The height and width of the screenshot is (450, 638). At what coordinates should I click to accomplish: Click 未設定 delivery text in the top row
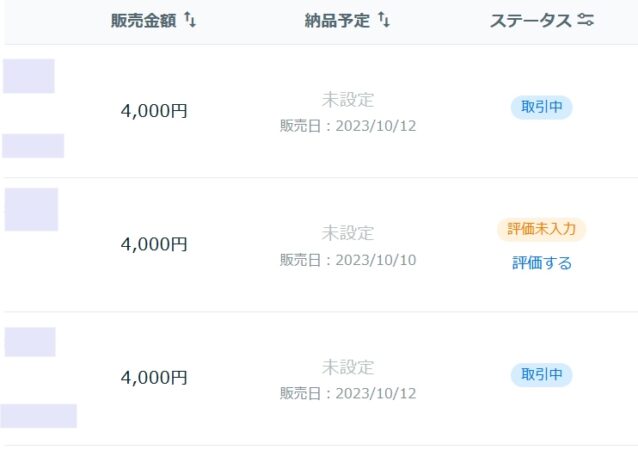coord(347,99)
